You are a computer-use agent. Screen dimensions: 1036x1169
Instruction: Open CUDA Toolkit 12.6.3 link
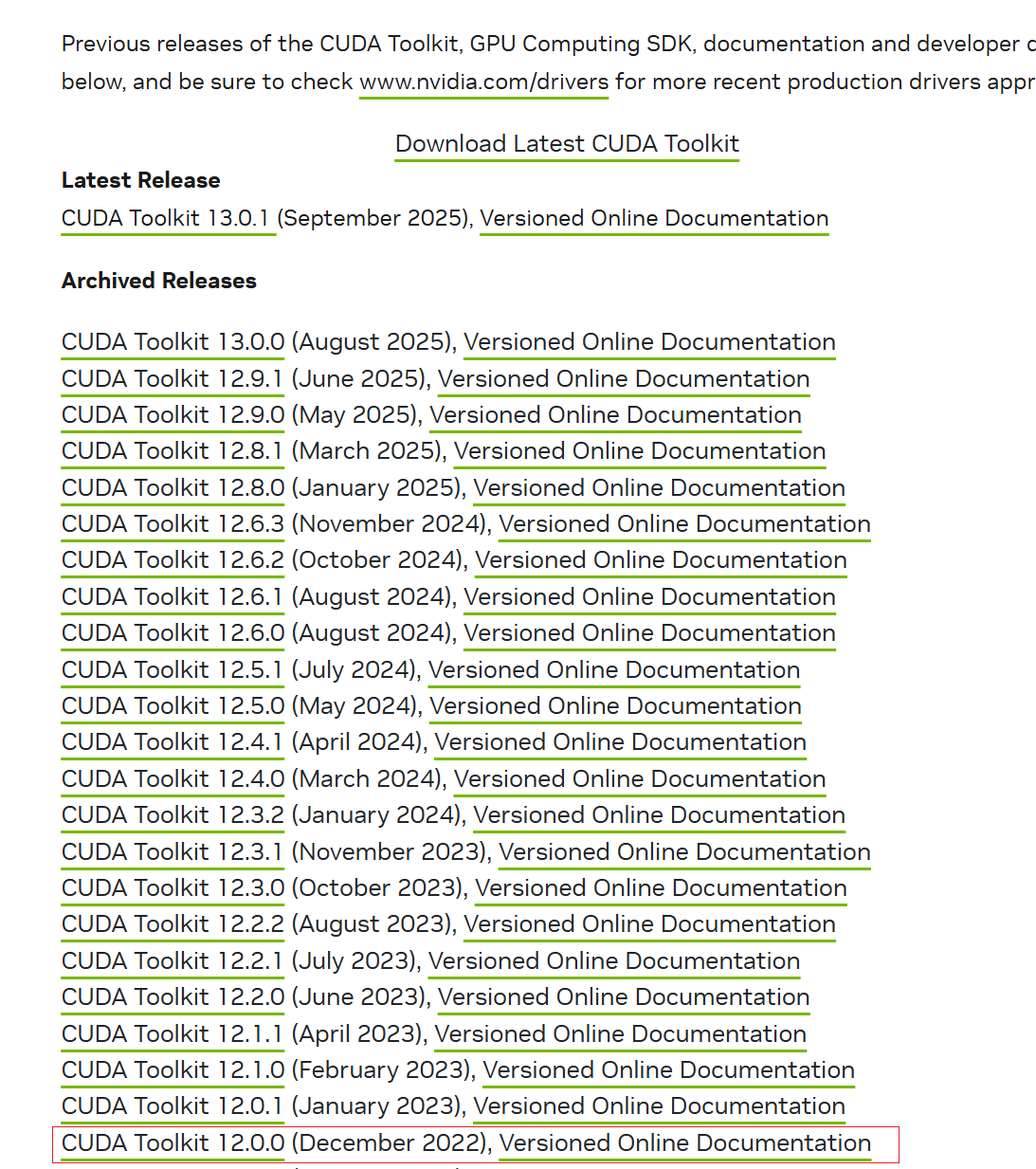click(x=173, y=524)
